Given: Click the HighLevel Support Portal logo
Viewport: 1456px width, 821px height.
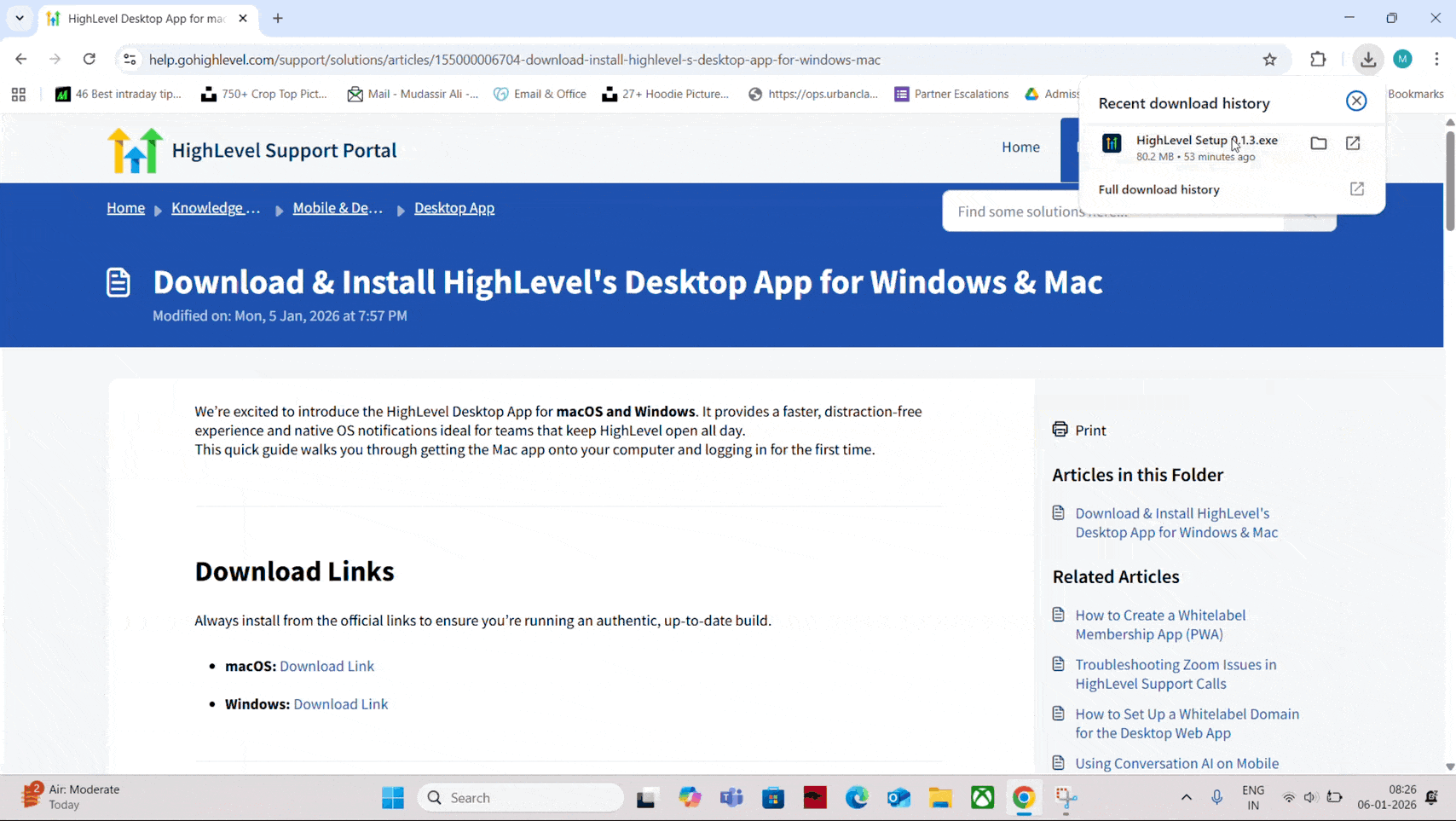Looking at the screenshot, I should click(x=251, y=150).
